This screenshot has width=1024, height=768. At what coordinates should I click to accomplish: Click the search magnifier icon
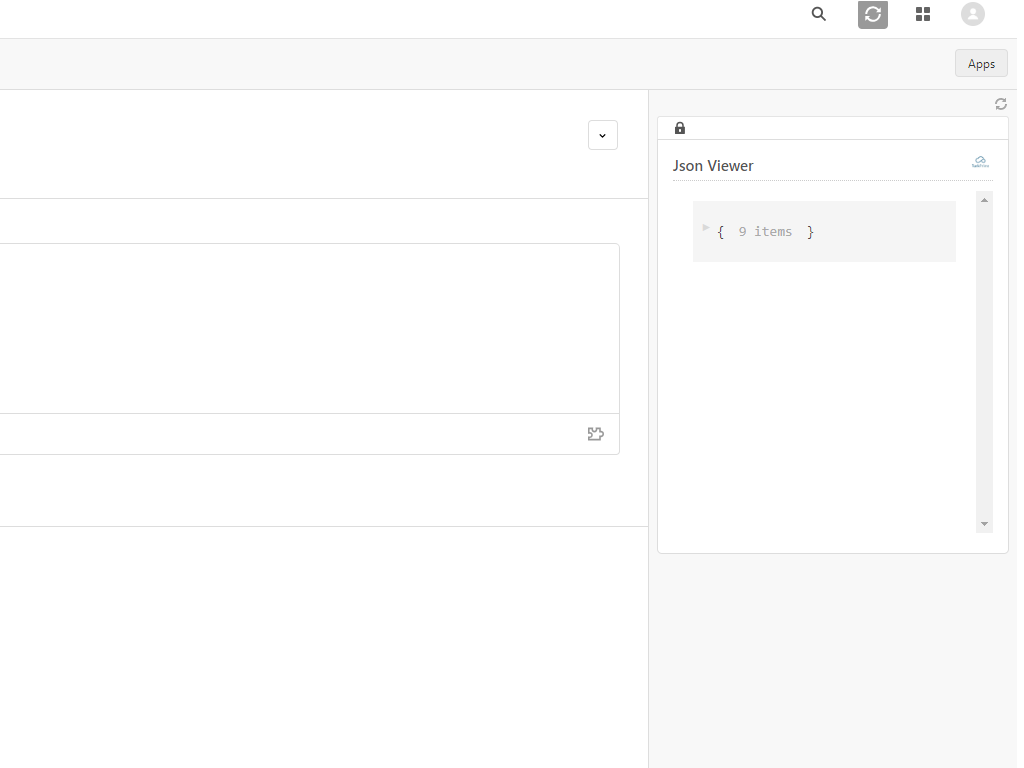click(x=819, y=14)
